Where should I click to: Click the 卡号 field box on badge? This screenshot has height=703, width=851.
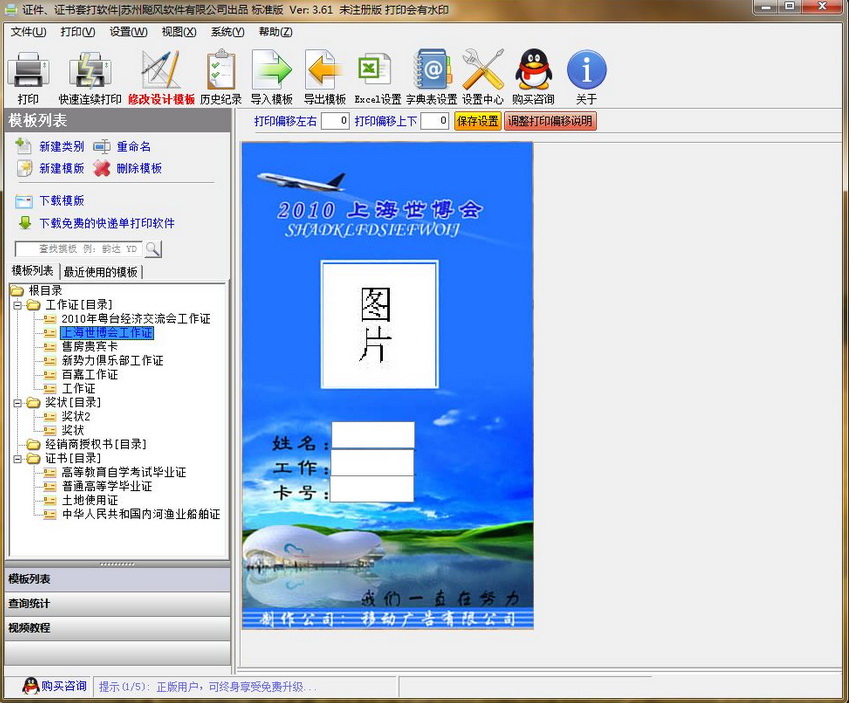pos(372,489)
